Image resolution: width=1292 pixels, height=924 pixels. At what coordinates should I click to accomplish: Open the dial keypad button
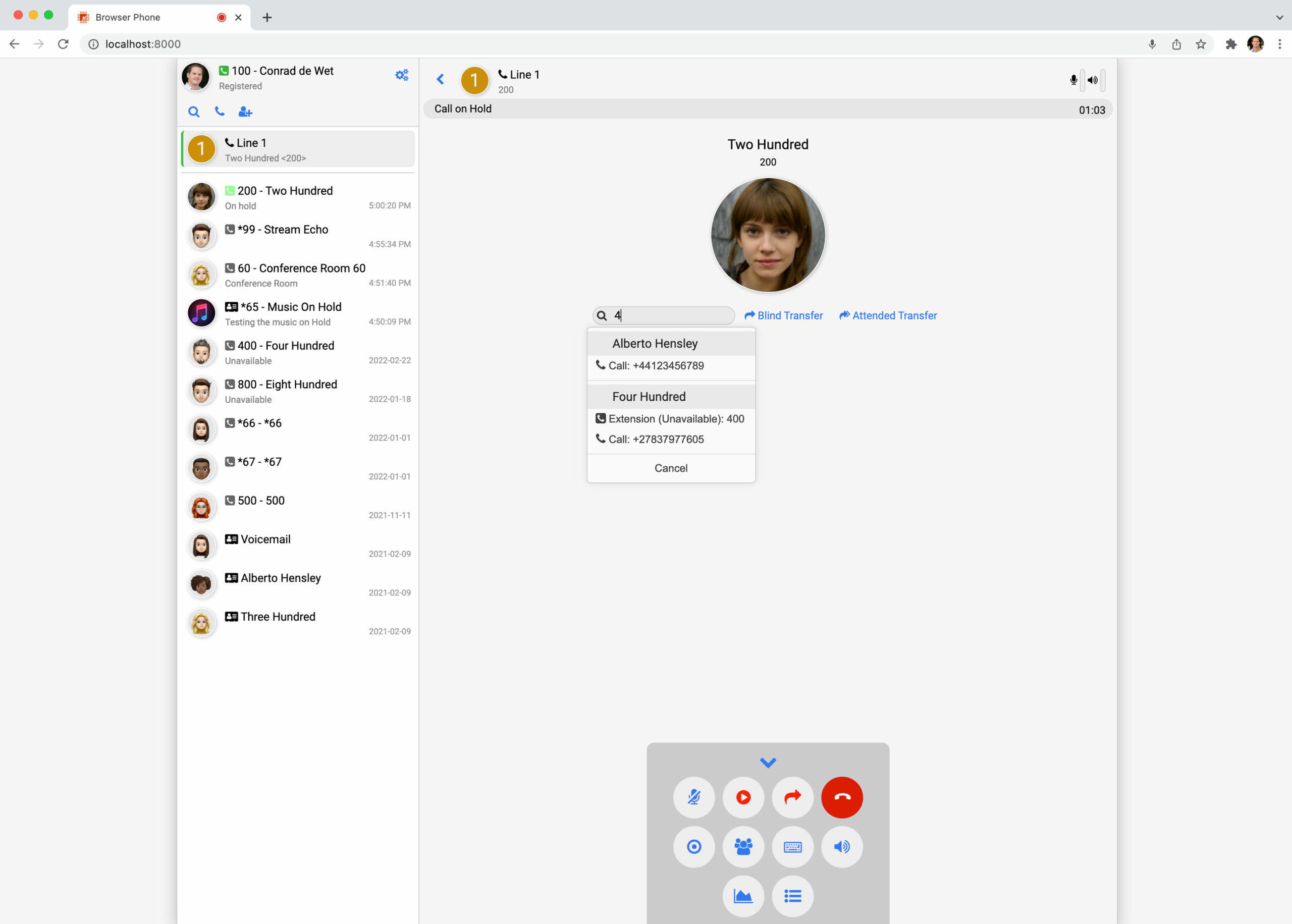[x=792, y=847]
